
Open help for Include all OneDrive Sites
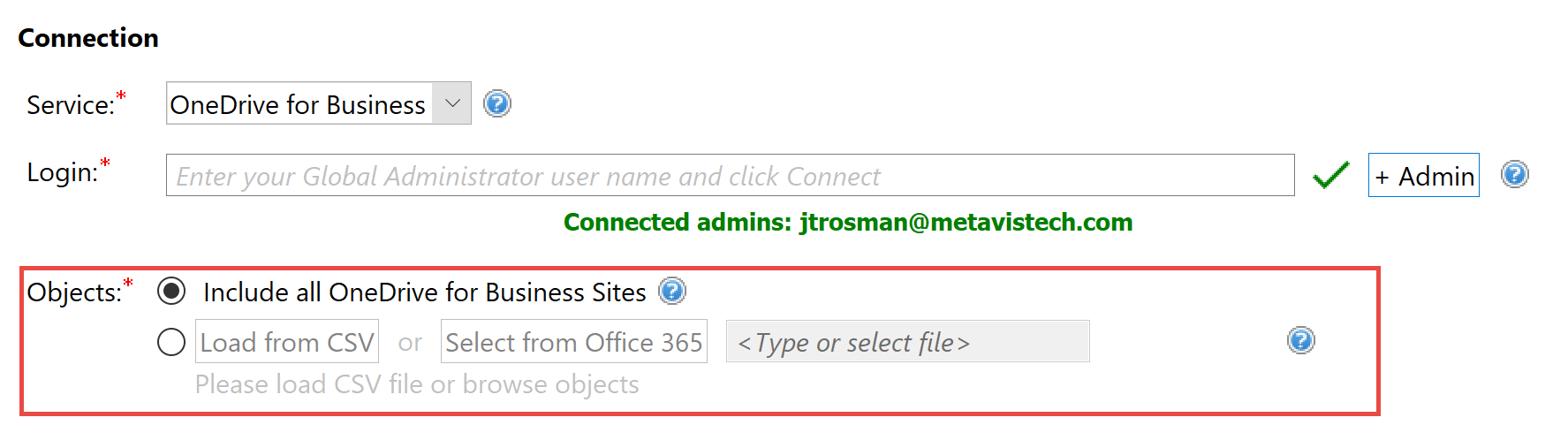pos(672,291)
